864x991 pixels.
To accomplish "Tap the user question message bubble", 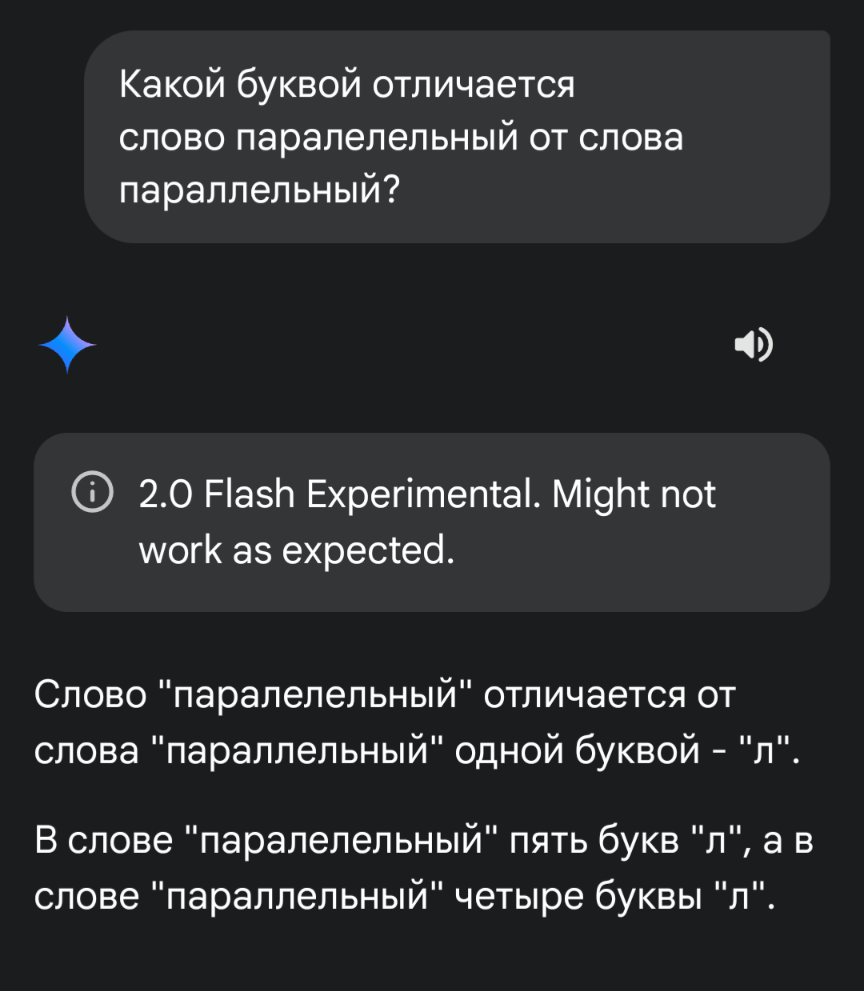I will tap(456, 136).
